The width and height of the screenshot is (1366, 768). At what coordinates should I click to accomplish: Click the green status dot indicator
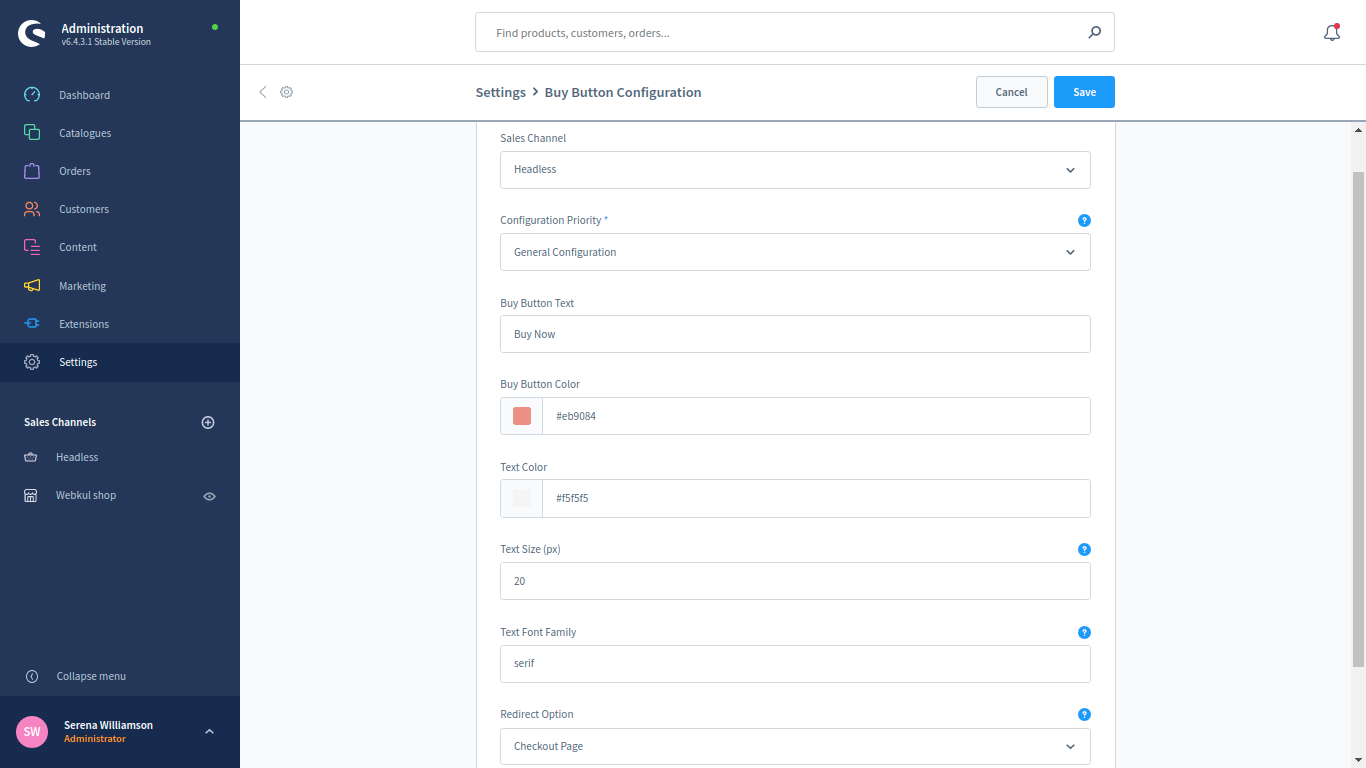pyautogui.click(x=215, y=27)
